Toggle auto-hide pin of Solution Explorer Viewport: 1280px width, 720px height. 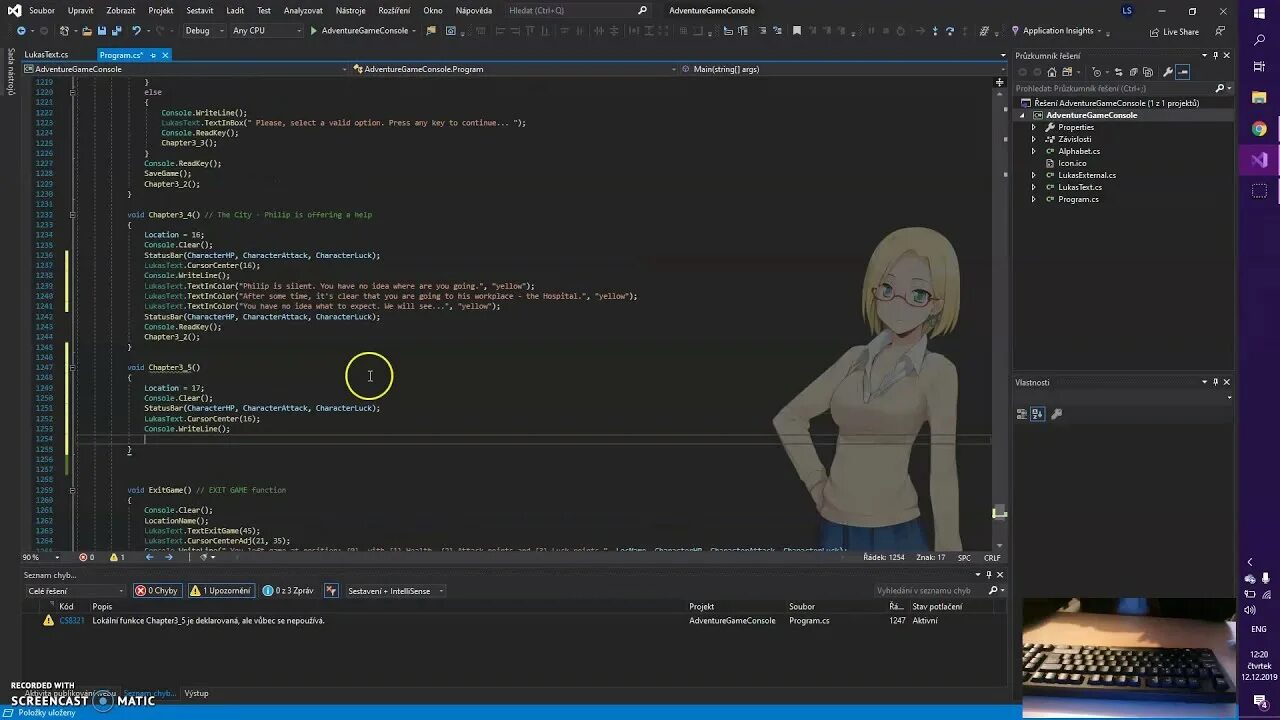tap(1215, 55)
